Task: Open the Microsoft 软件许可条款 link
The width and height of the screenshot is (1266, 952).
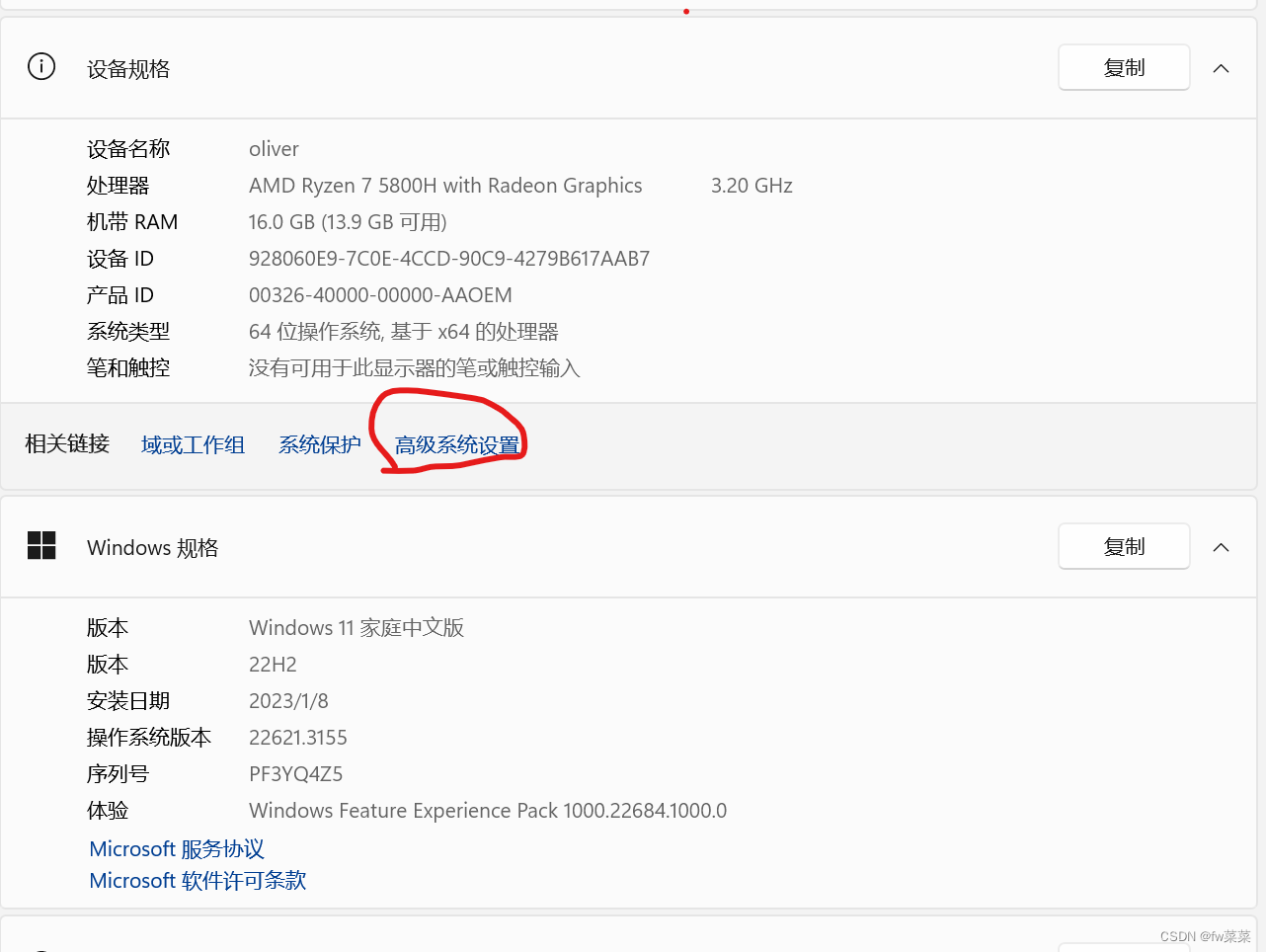Action: pos(198,880)
